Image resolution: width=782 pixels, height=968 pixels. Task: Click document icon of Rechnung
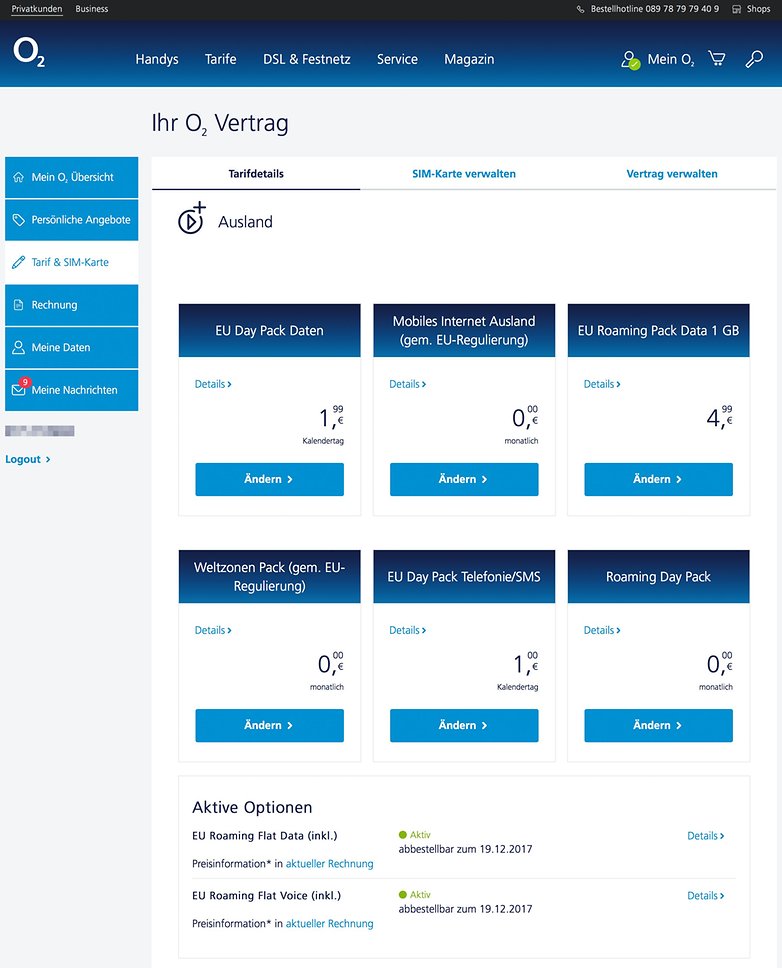click(19, 305)
